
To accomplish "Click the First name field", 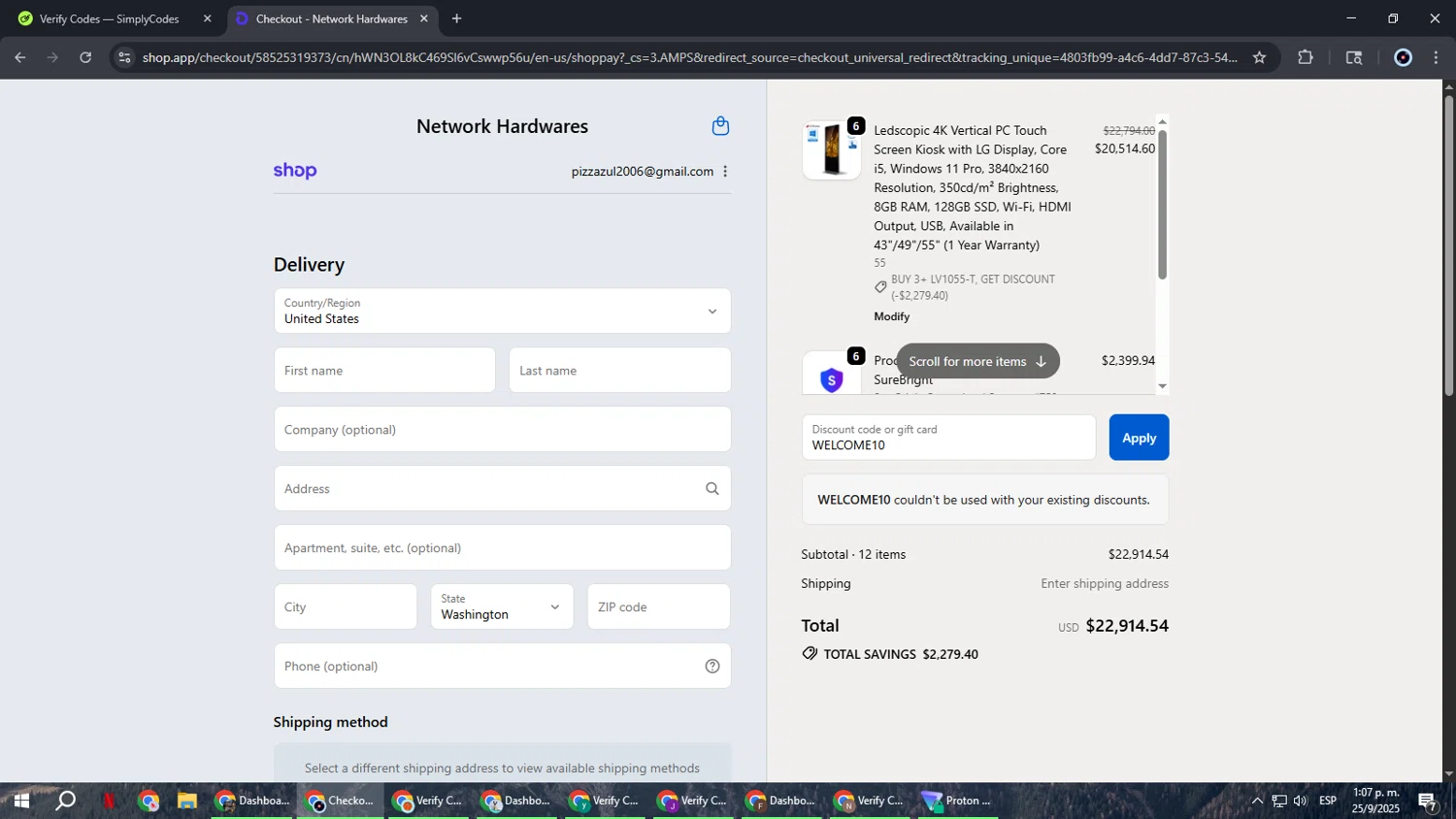I will coord(384,370).
